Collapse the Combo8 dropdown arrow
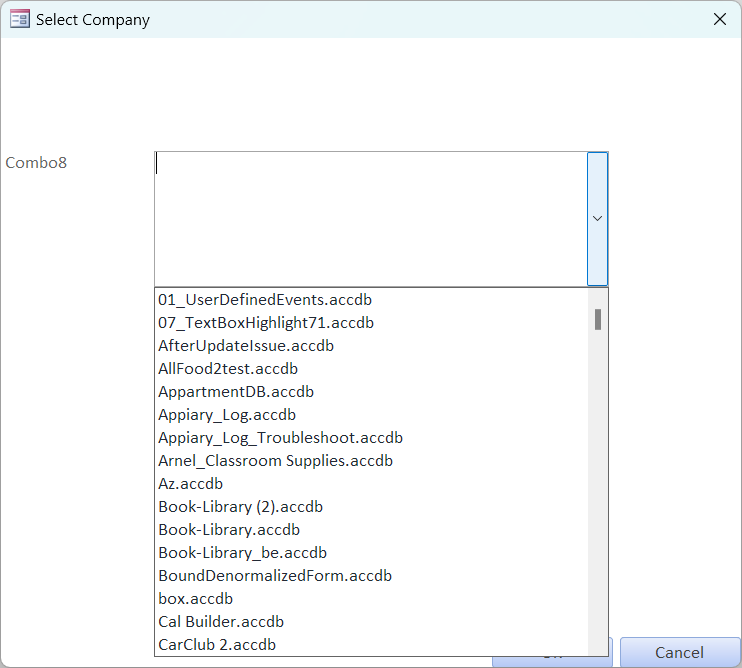Viewport: 742px width, 668px height. point(597,218)
